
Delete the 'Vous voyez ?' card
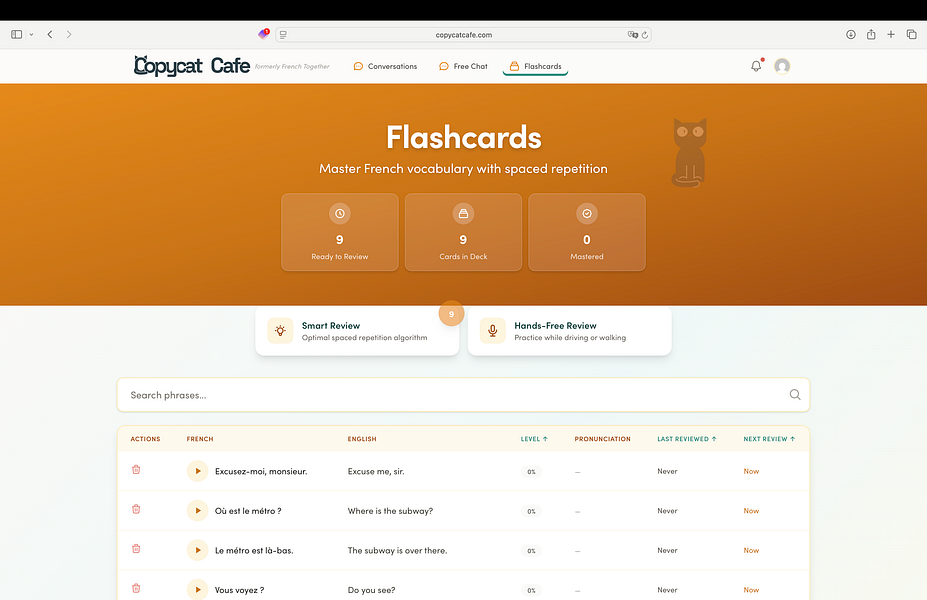click(x=136, y=589)
